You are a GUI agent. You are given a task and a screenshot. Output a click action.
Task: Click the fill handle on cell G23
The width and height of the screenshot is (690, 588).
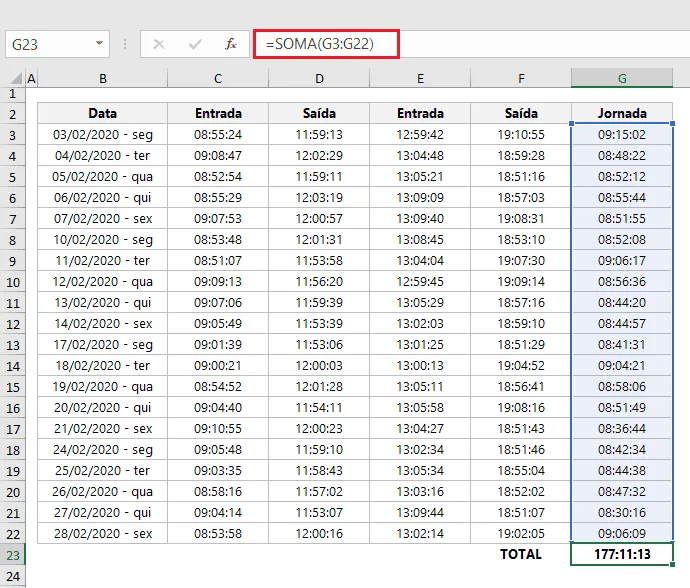tap(673, 565)
